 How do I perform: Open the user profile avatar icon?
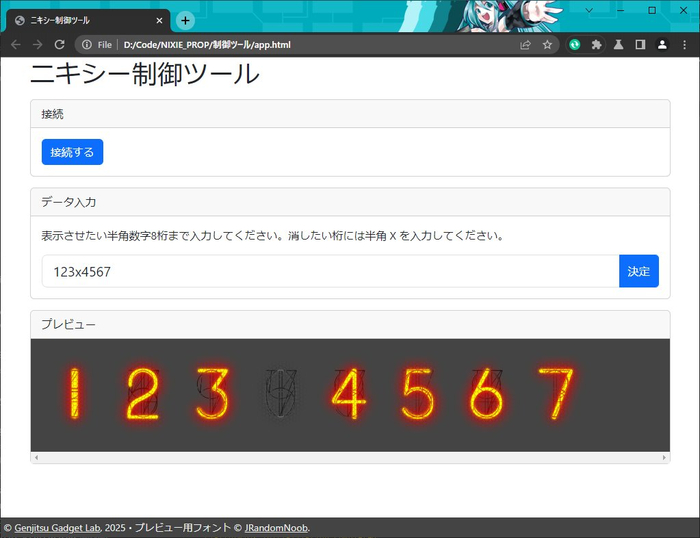pyautogui.click(x=662, y=45)
